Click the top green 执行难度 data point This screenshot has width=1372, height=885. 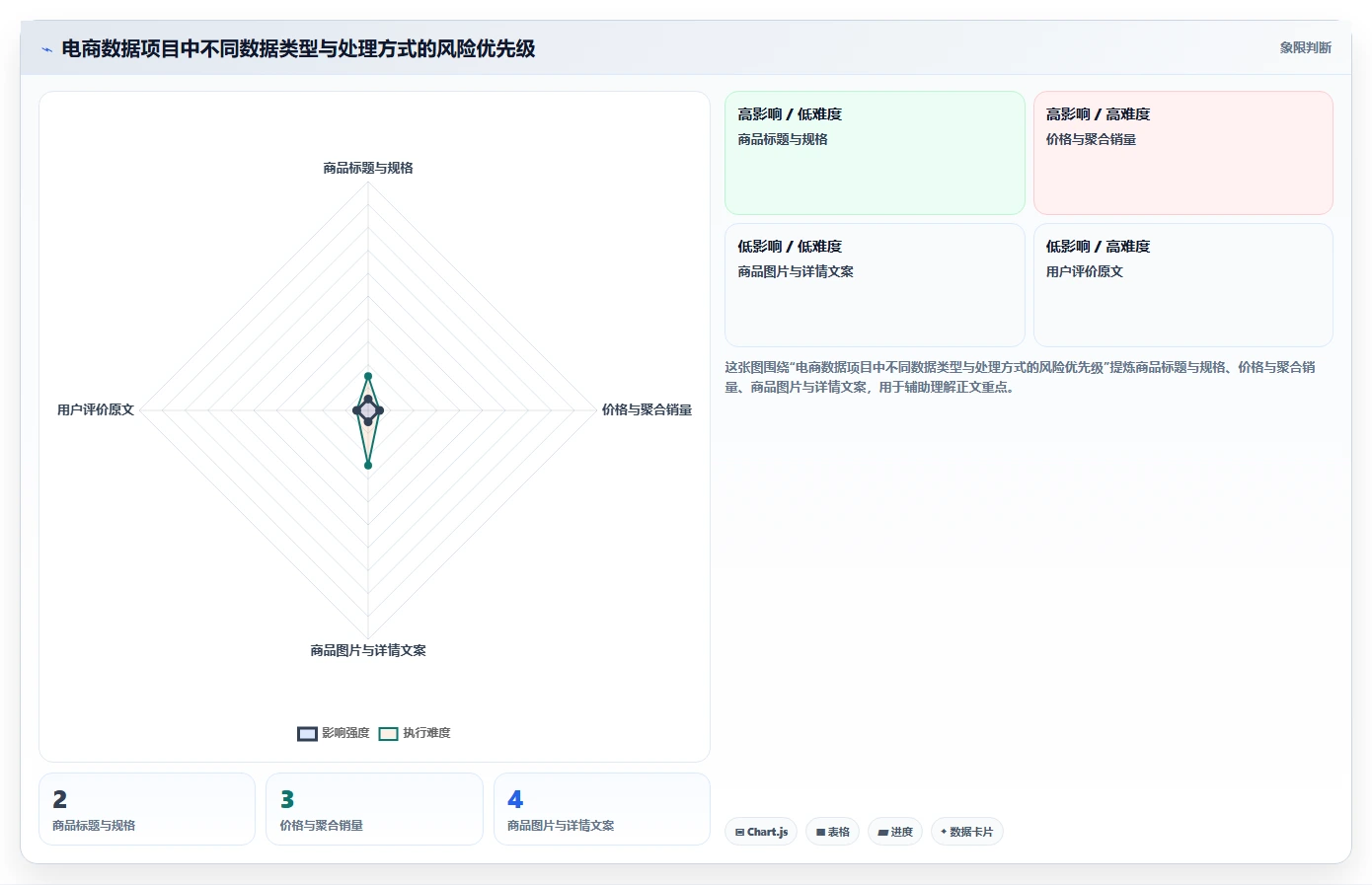tap(368, 376)
